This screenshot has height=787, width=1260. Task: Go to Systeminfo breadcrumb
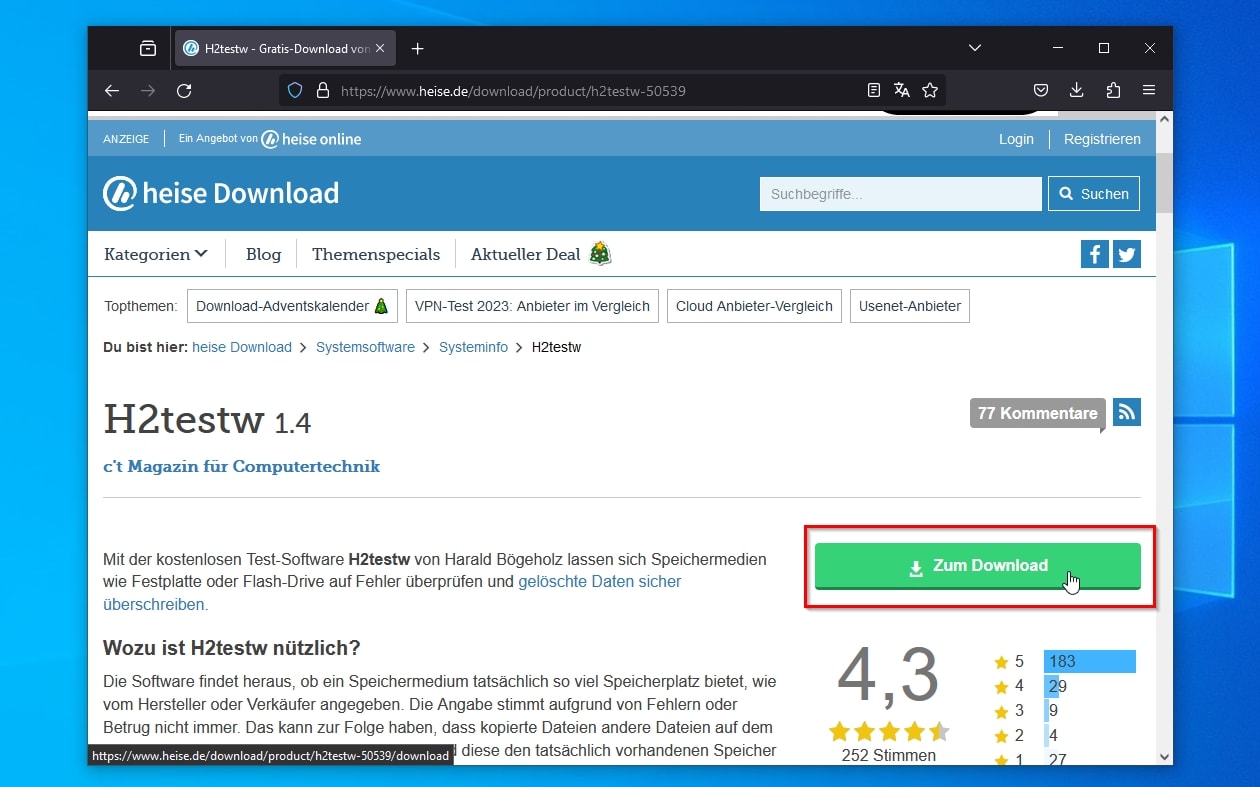(473, 347)
